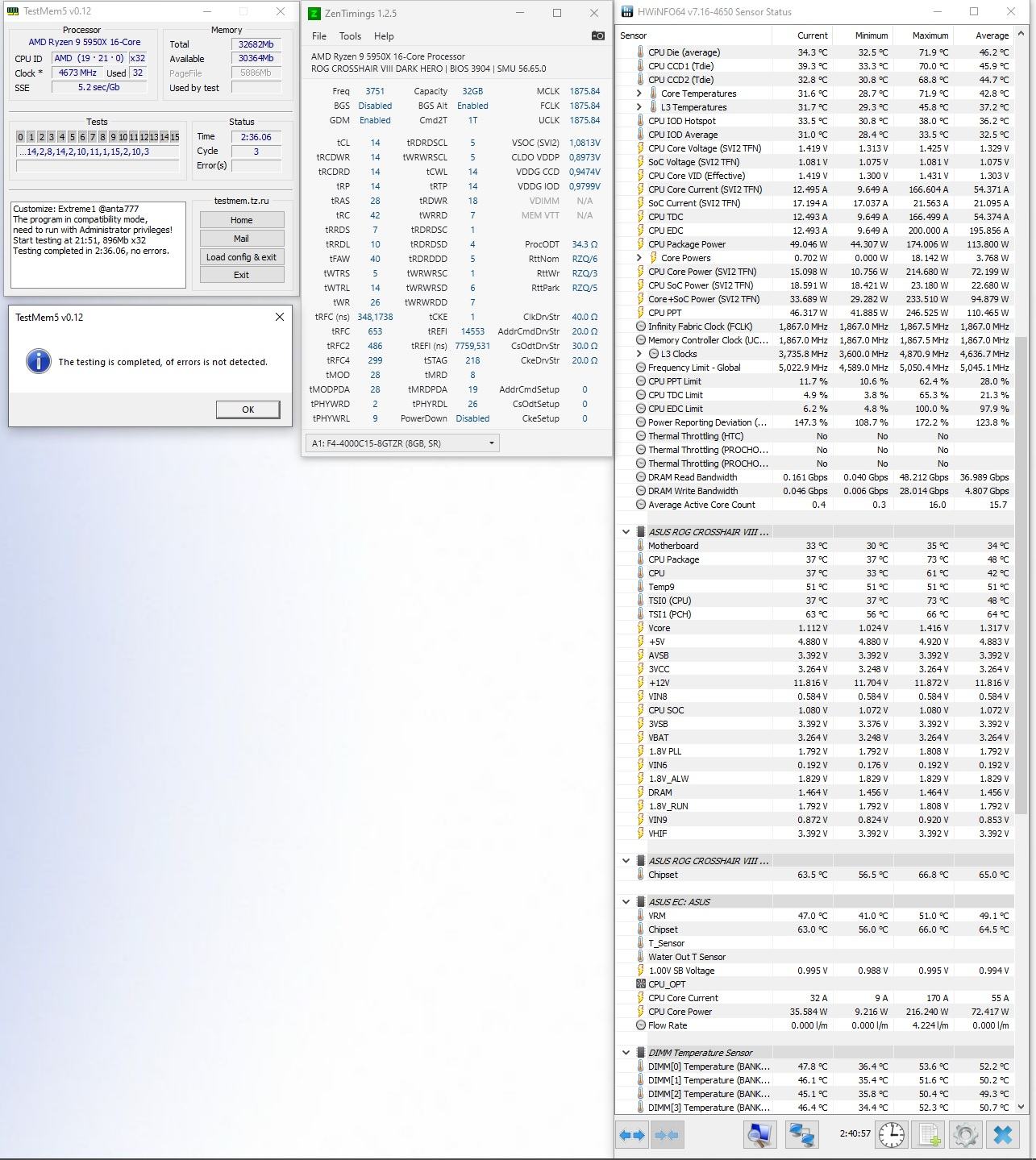Click the Sensor column header in HWiNFO
This screenshot has height=1160, width=1036.
coord(694,35)
